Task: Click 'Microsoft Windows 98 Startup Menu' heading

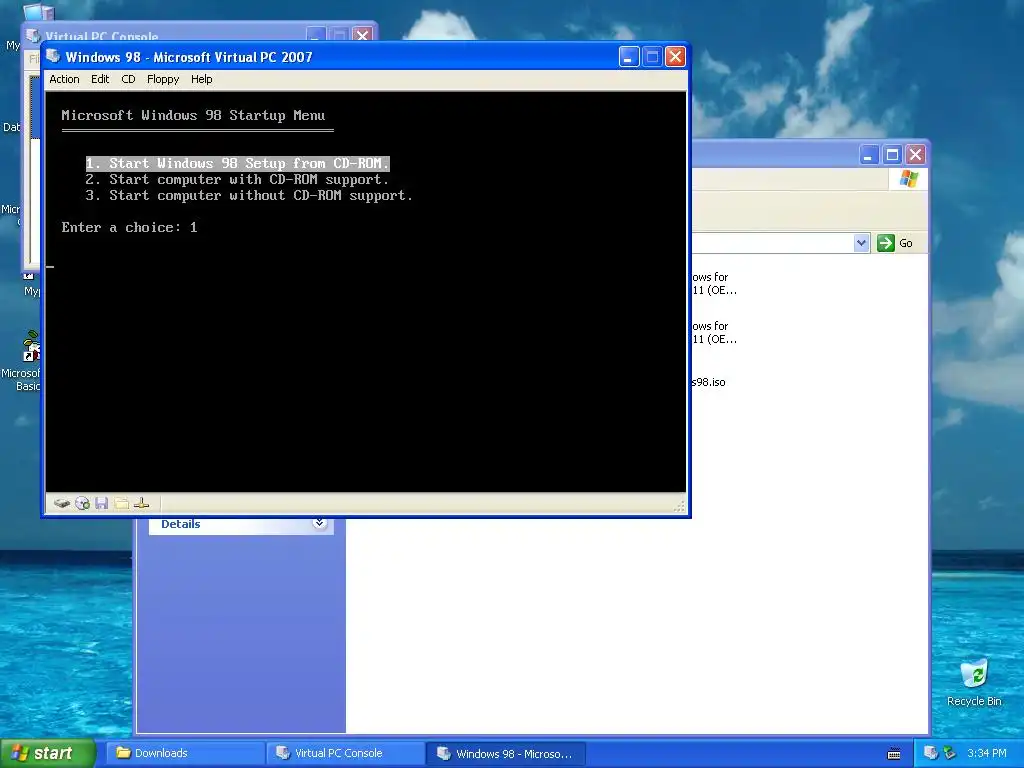Action: pos(193,116)
